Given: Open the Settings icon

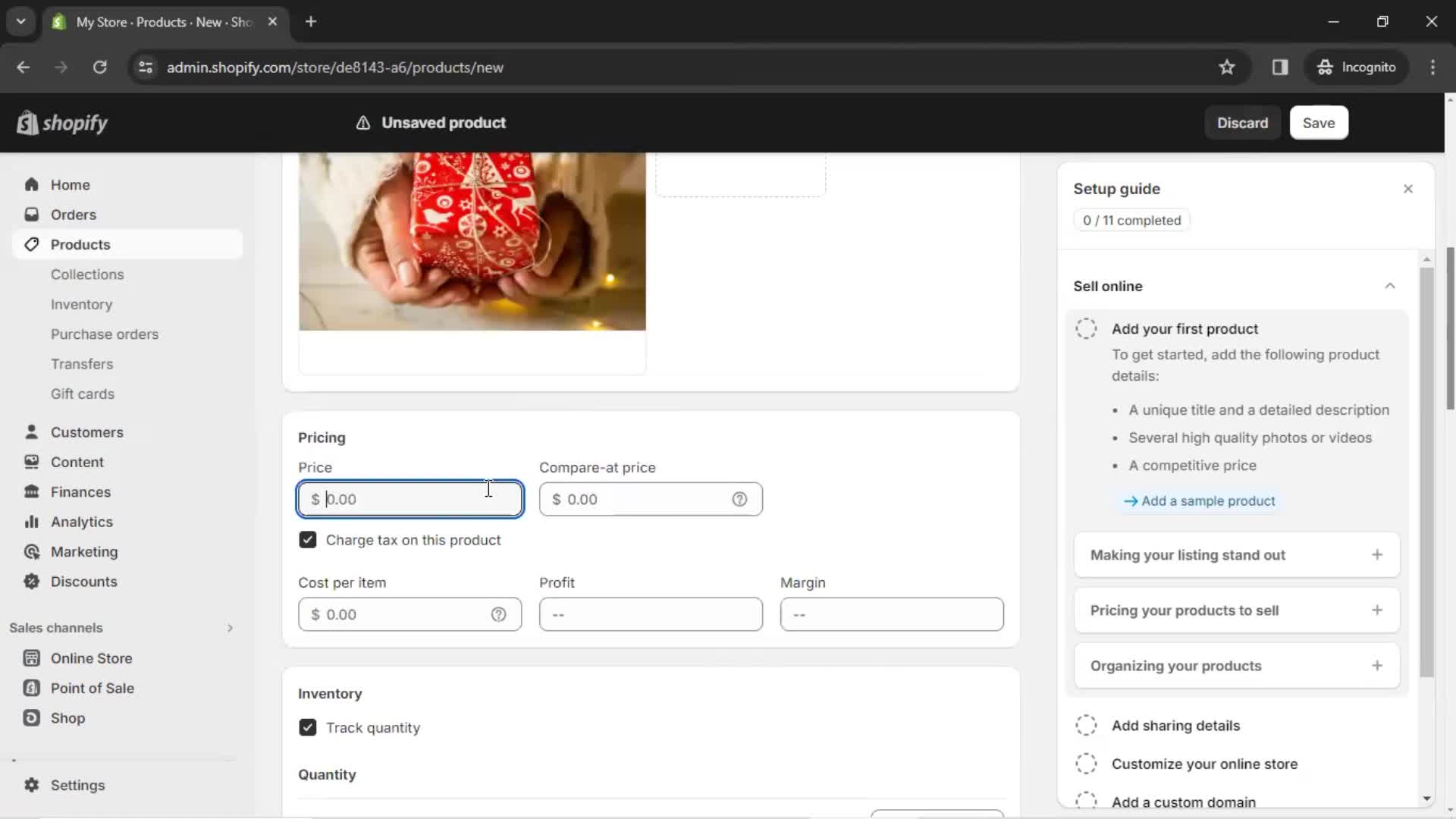Looking at the screenshot, I should 31,785.
